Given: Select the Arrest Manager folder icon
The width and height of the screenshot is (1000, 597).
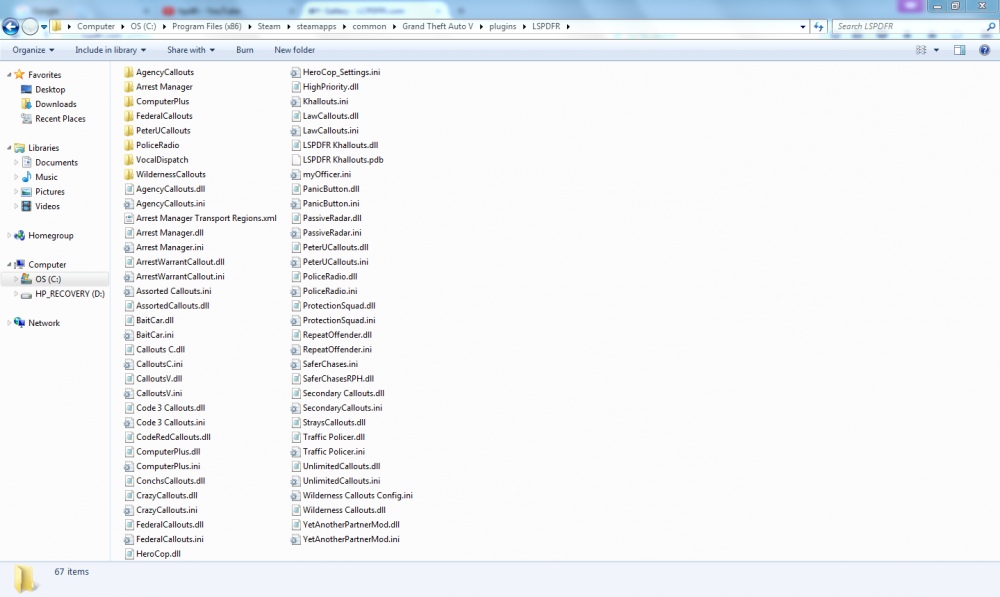Looking at the screenshot, I should [x=129, y=87].
